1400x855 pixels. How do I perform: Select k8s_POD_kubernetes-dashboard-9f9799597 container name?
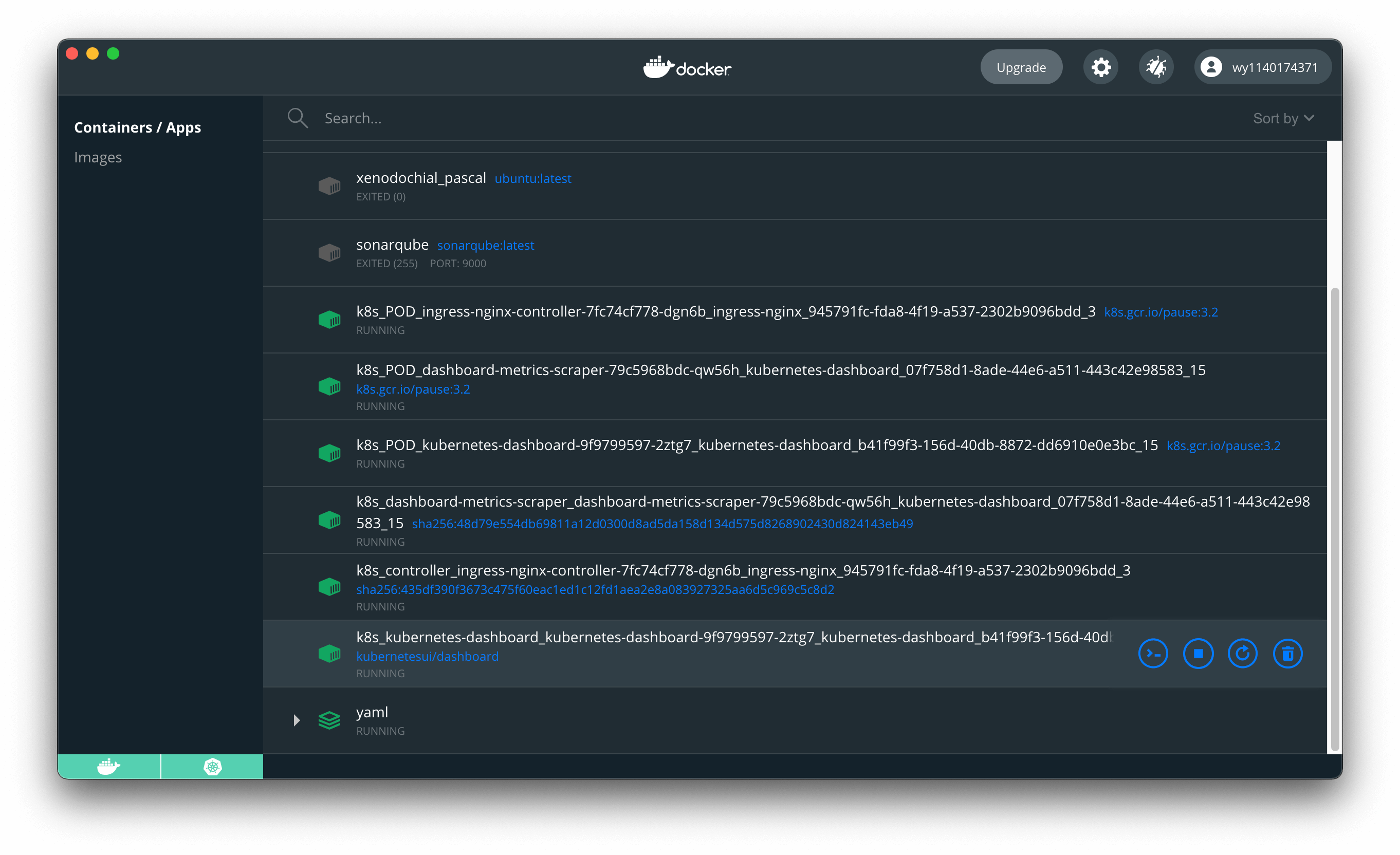click(757, 445)
